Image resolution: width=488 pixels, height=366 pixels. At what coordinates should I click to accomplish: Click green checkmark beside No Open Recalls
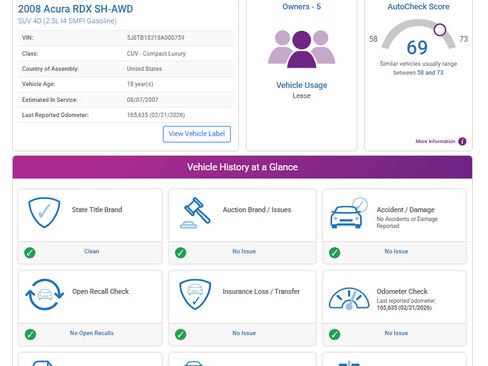(30, 334)
